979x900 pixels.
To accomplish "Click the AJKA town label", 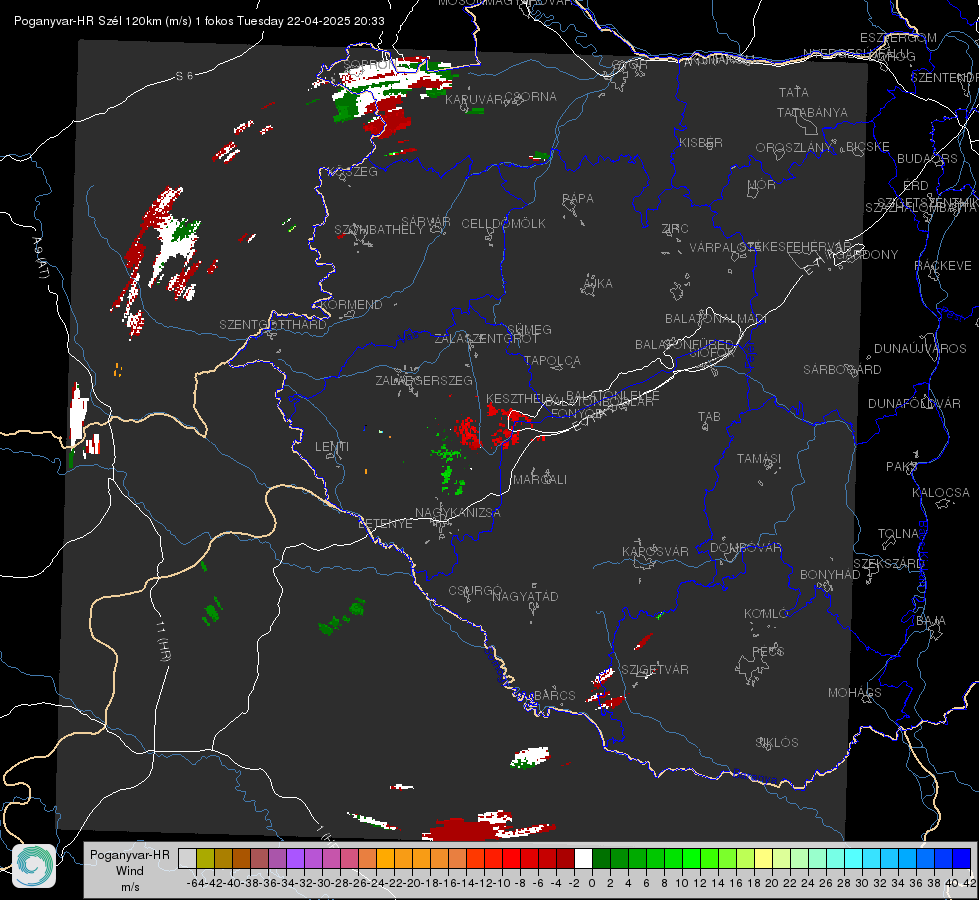I will [598, 284].
